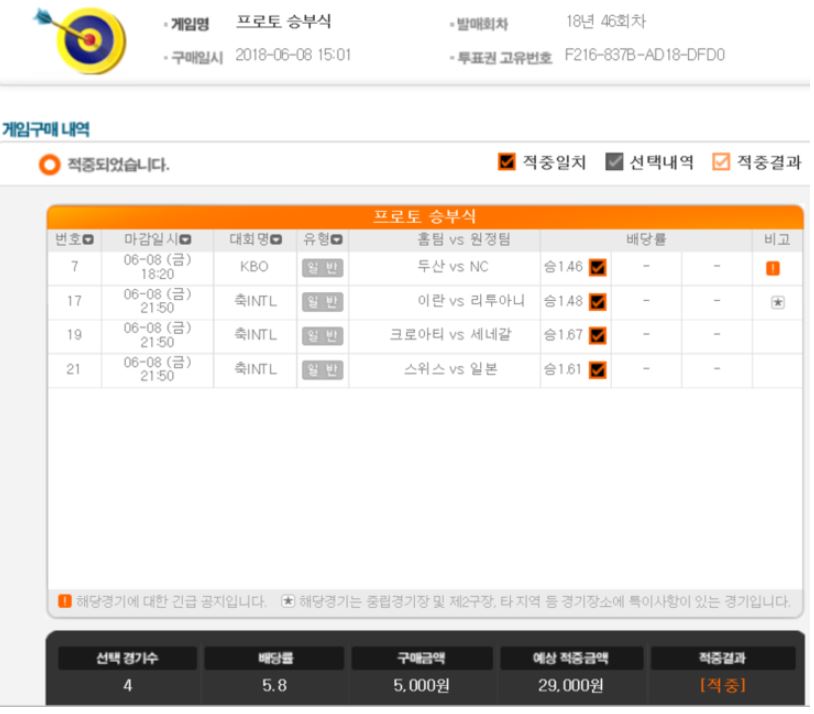Select the 크로아티 vs 세네갈 match row
This screenshot has width=814, height=714.
coord(425,336)
